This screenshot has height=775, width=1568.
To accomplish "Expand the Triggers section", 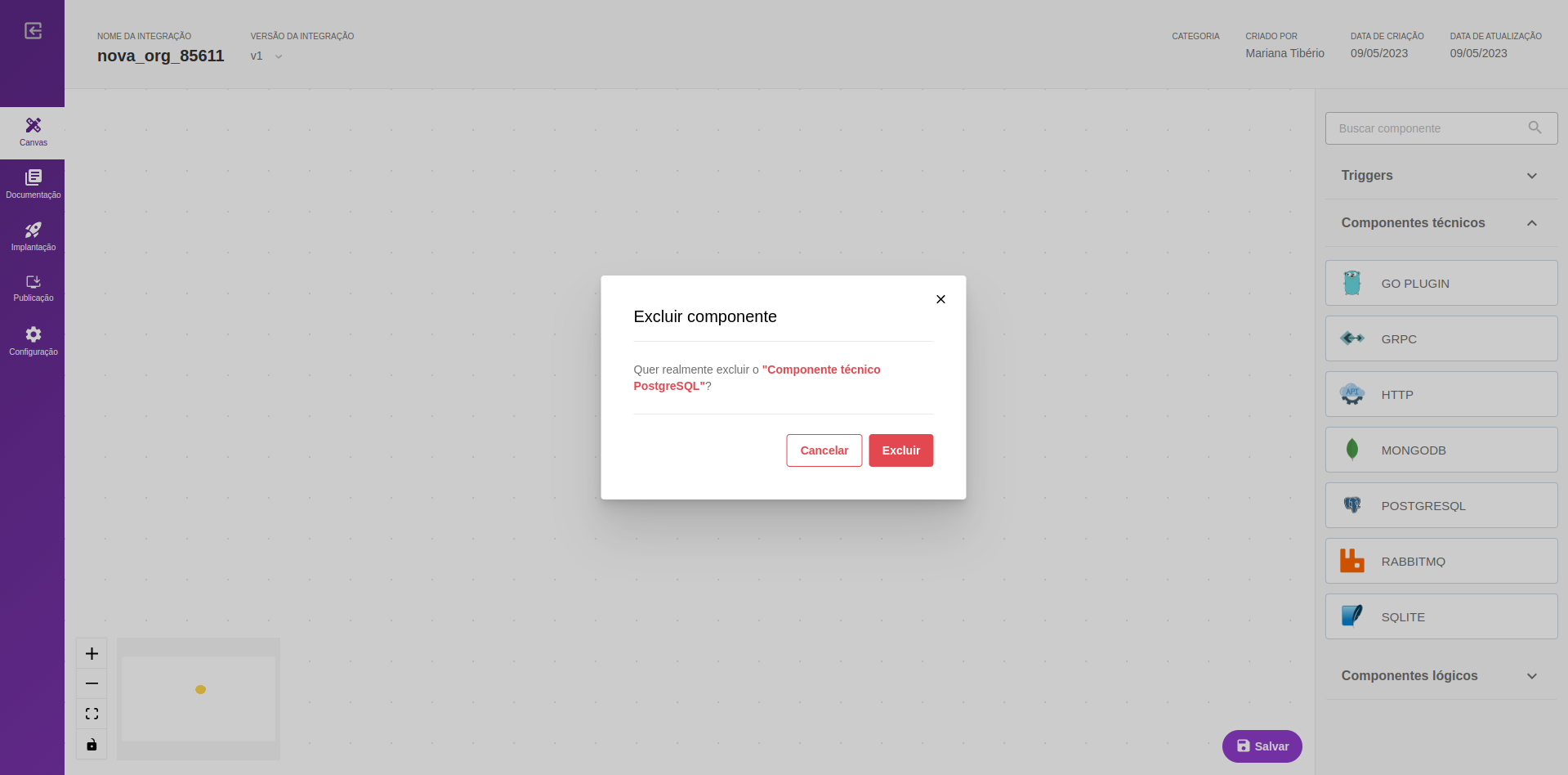I will coord(1441,176).
